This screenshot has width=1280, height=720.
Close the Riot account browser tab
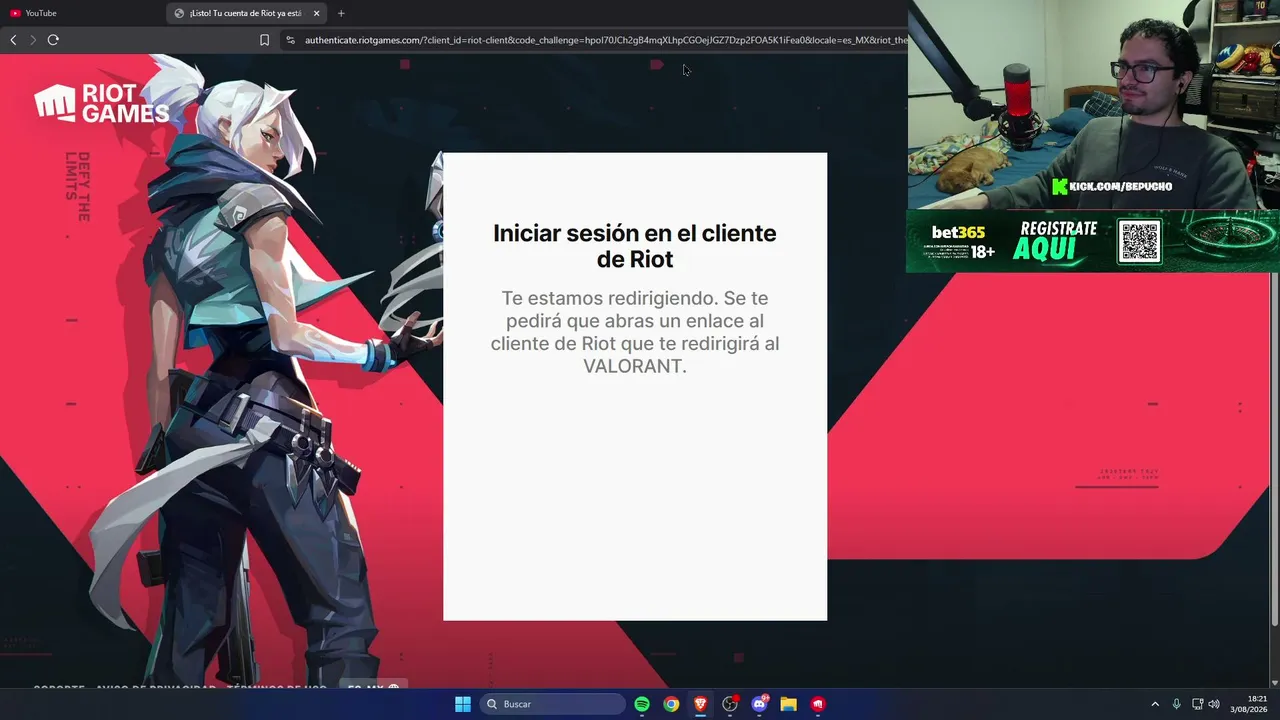tap(316, 13)
